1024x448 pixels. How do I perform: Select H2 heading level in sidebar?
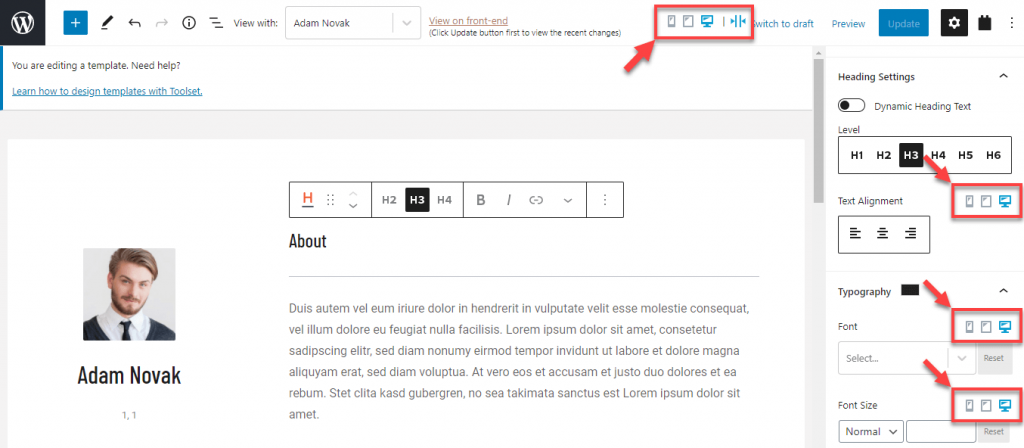pos(884,155)
